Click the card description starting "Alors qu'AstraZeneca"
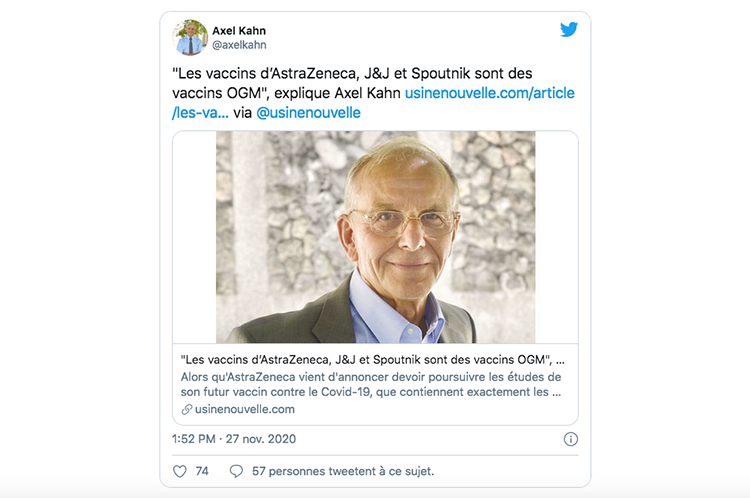The width and height of the screenshot is (750, 498). [x=371, y=384]
